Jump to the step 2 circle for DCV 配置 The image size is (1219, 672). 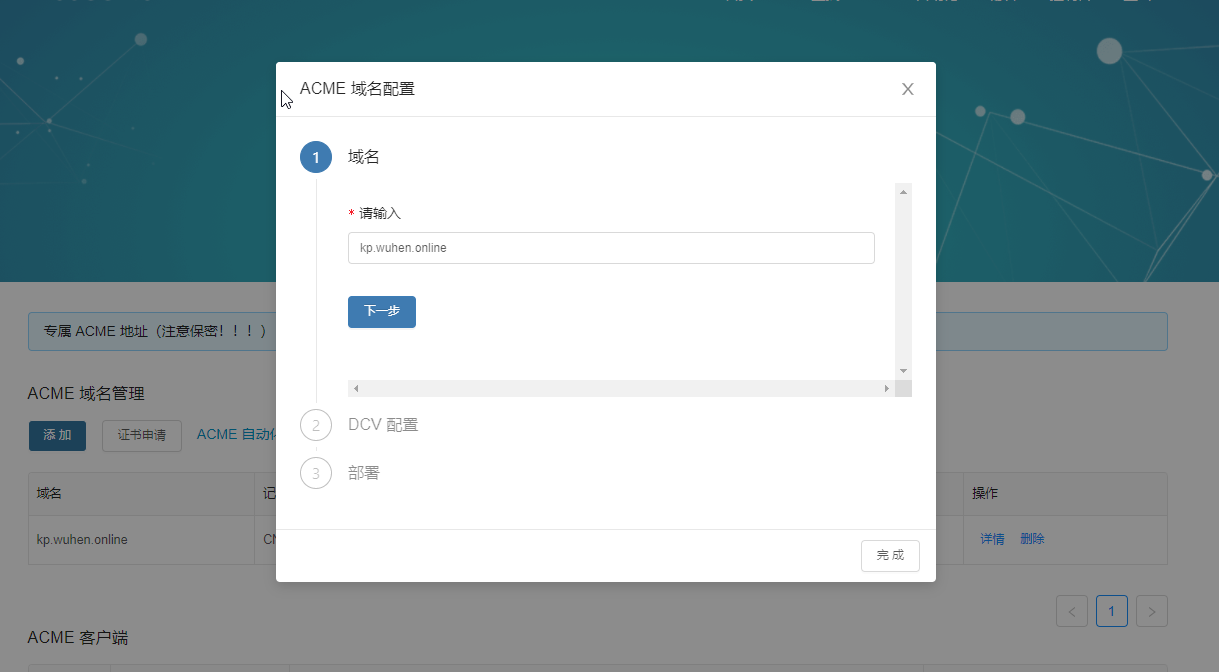(x=316, y=425)
